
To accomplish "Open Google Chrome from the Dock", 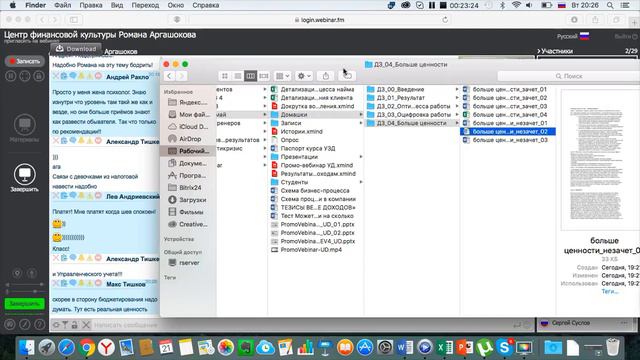I will [x=86, y=347].
